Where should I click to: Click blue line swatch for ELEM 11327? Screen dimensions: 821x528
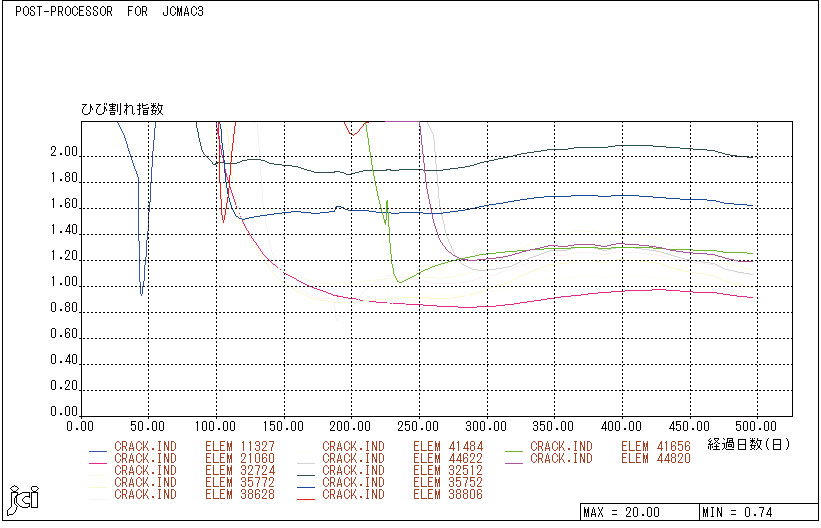point(98,451)
